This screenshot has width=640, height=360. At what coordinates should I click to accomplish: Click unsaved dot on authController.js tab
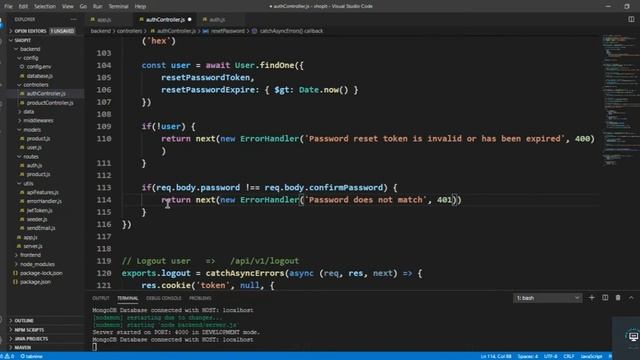coord(190,19)
